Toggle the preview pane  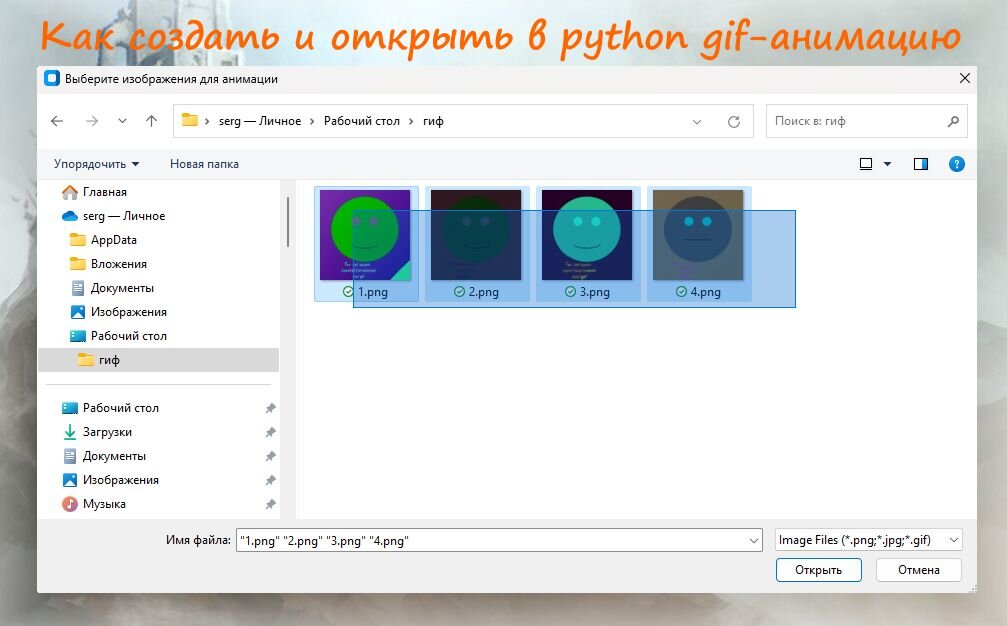921,164
